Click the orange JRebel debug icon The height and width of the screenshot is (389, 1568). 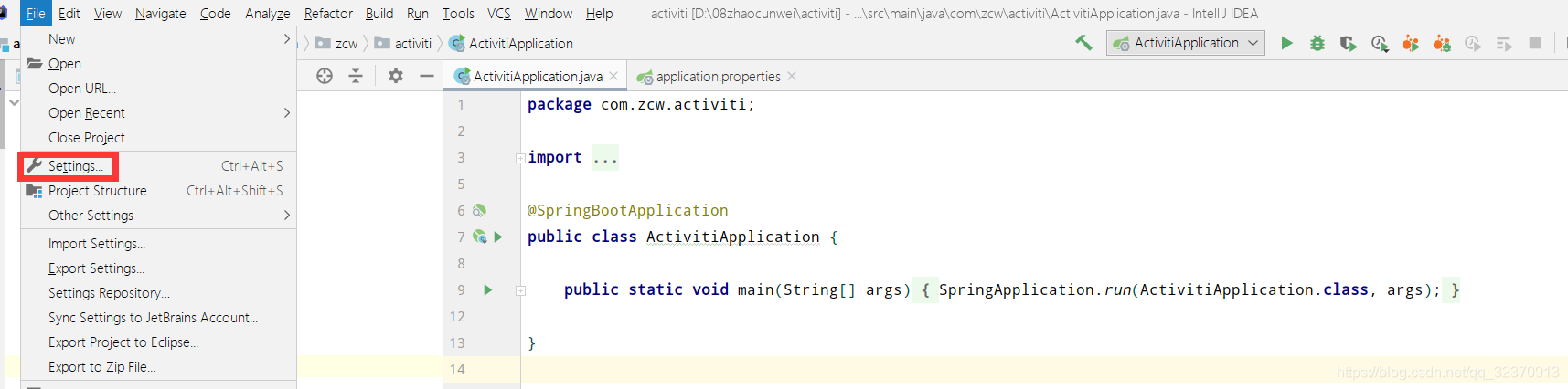1442,43
